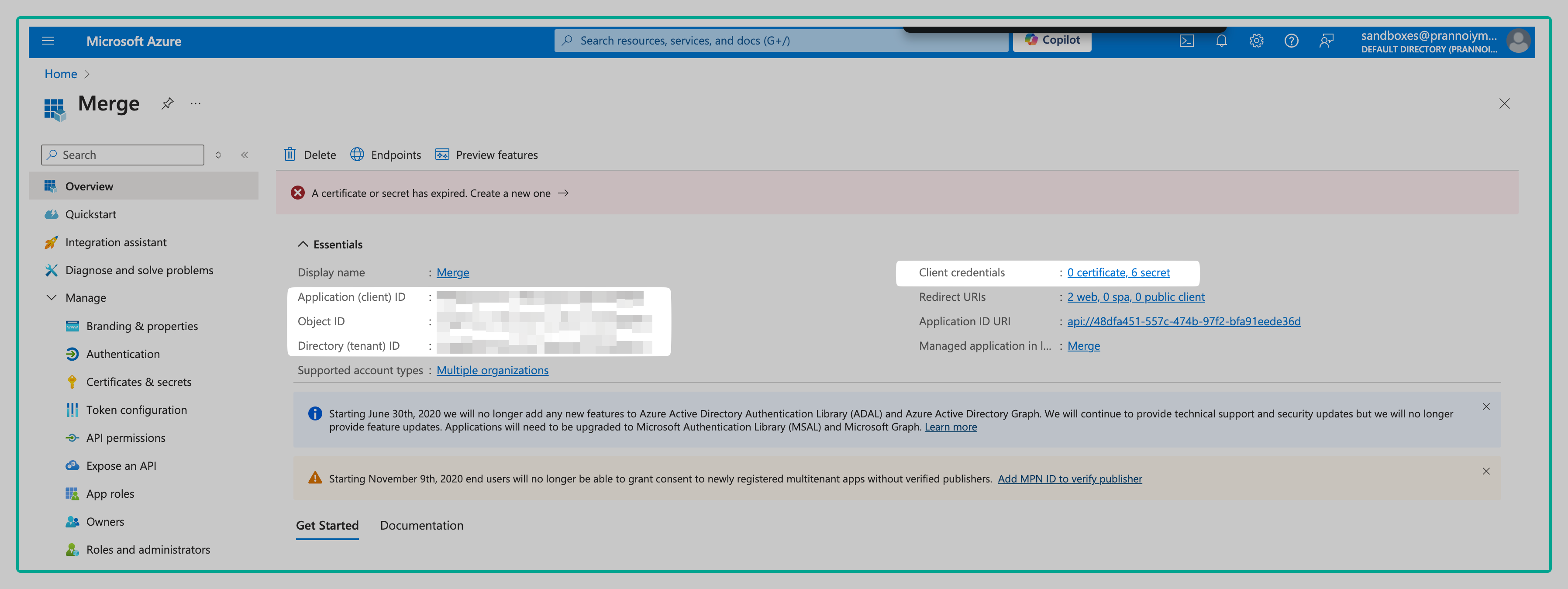Click the 0 certificate, 6 secret link
The width and height of the screenshot is (1568, 589).
pyautogui.click(x=1118, y=272)
